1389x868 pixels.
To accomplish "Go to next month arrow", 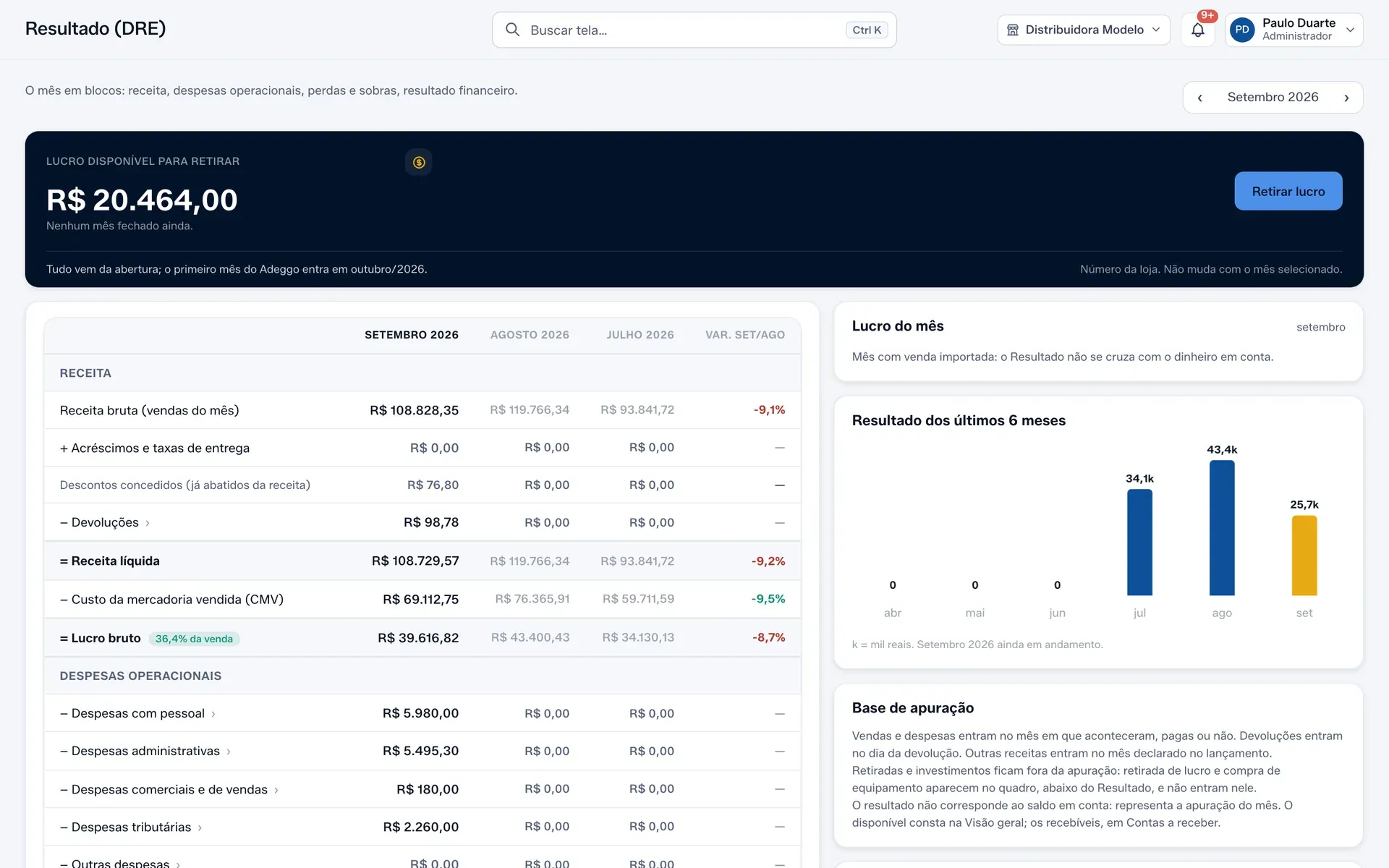I will (x=1346, y=98).
